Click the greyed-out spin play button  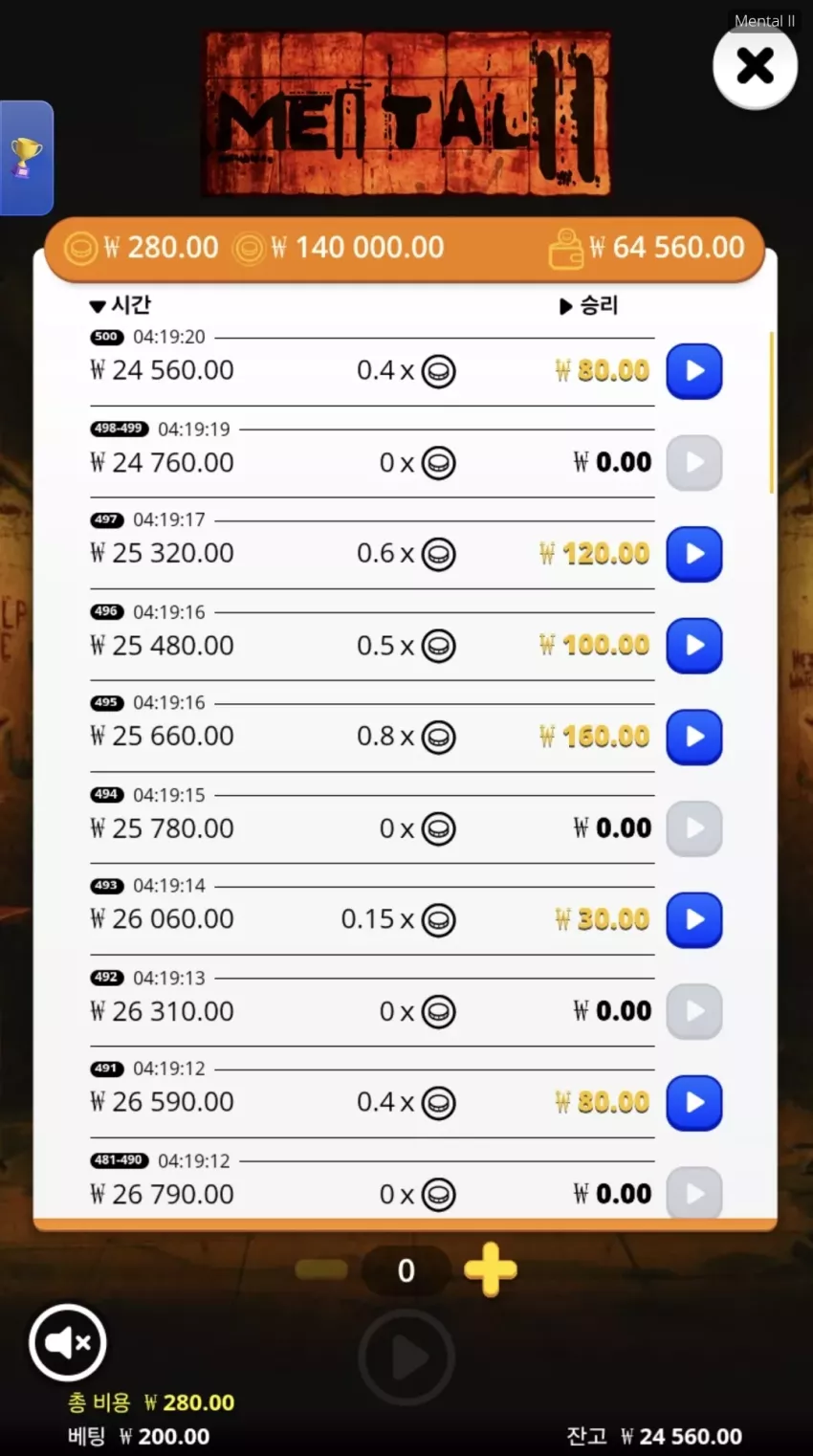click(406, 1357)
